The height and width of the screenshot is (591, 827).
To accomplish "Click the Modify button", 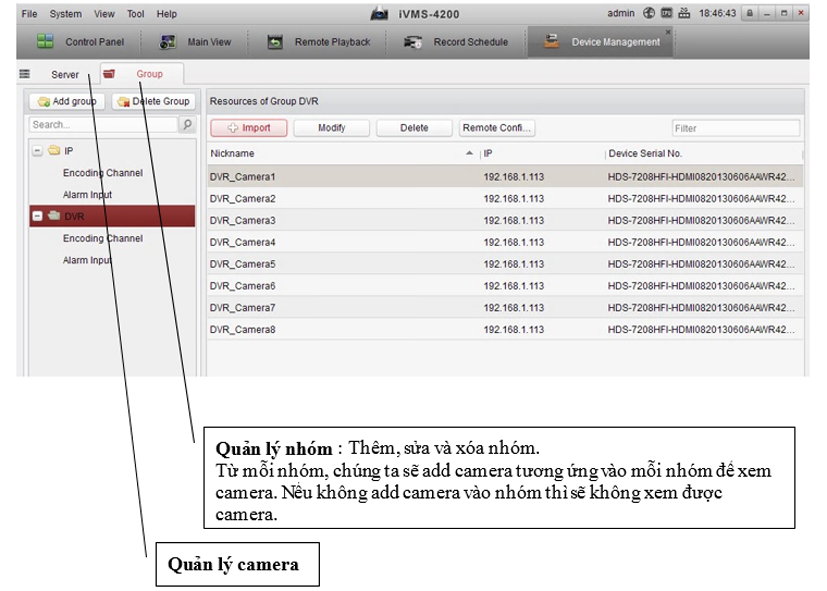I will [331, 128].
